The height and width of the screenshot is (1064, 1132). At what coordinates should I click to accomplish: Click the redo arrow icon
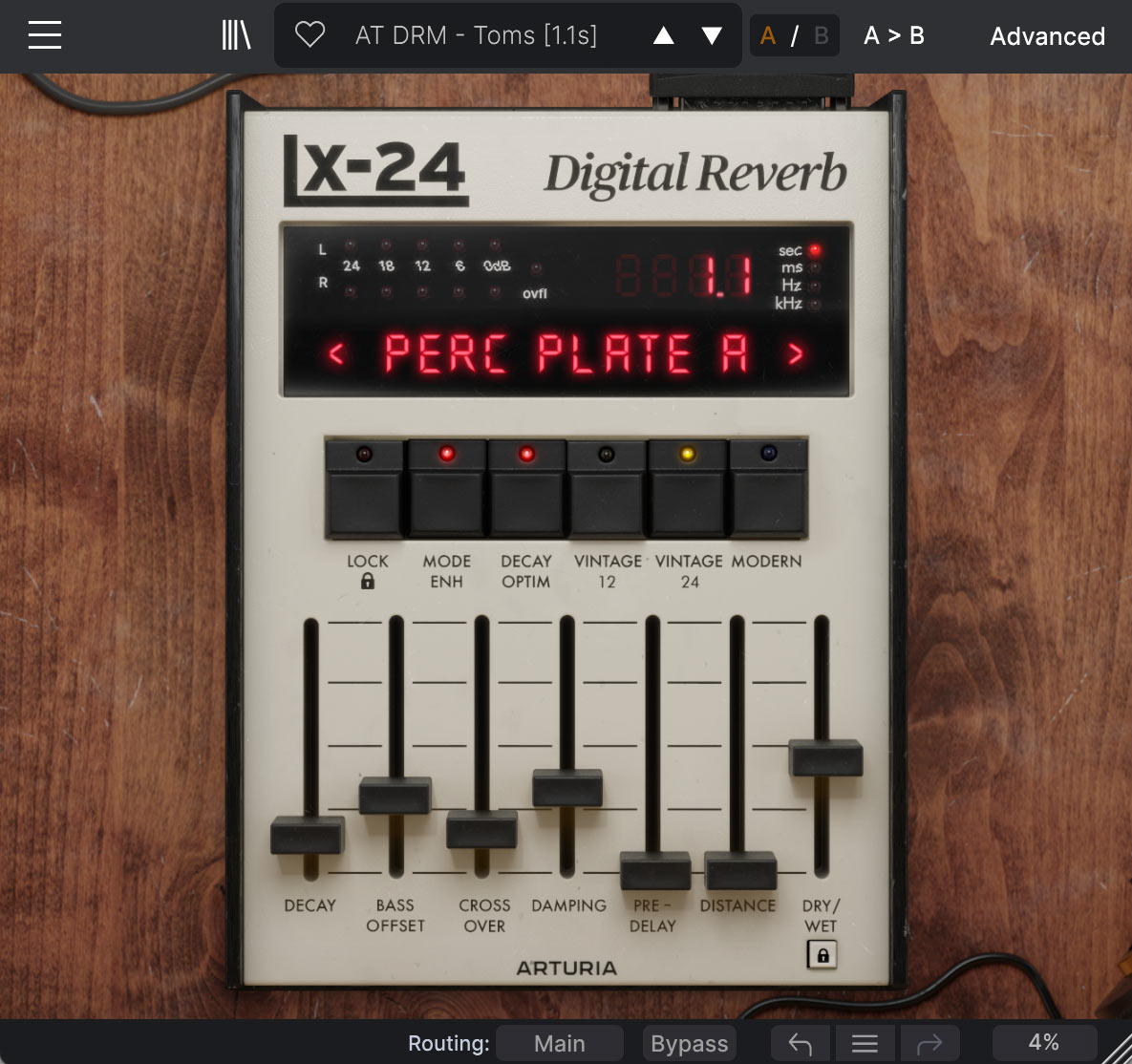929,1043
